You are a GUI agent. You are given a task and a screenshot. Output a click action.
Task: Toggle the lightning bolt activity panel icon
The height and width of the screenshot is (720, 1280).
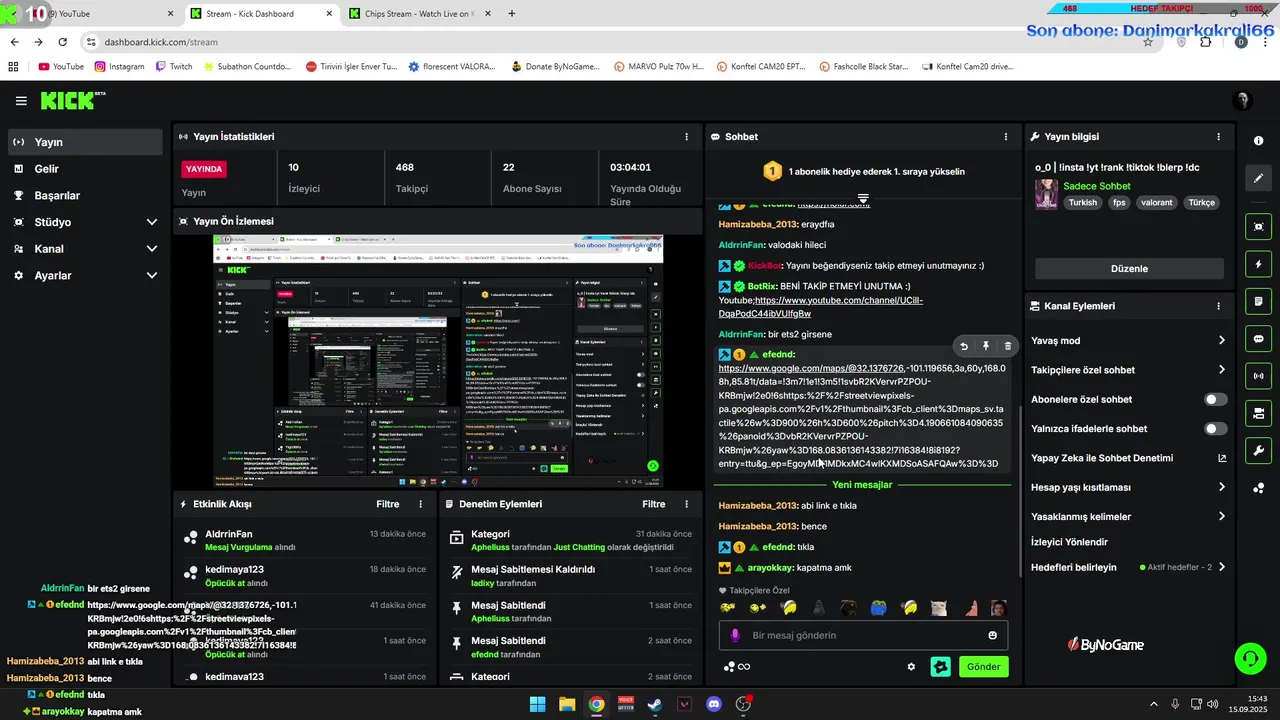tap(1259, 264)
